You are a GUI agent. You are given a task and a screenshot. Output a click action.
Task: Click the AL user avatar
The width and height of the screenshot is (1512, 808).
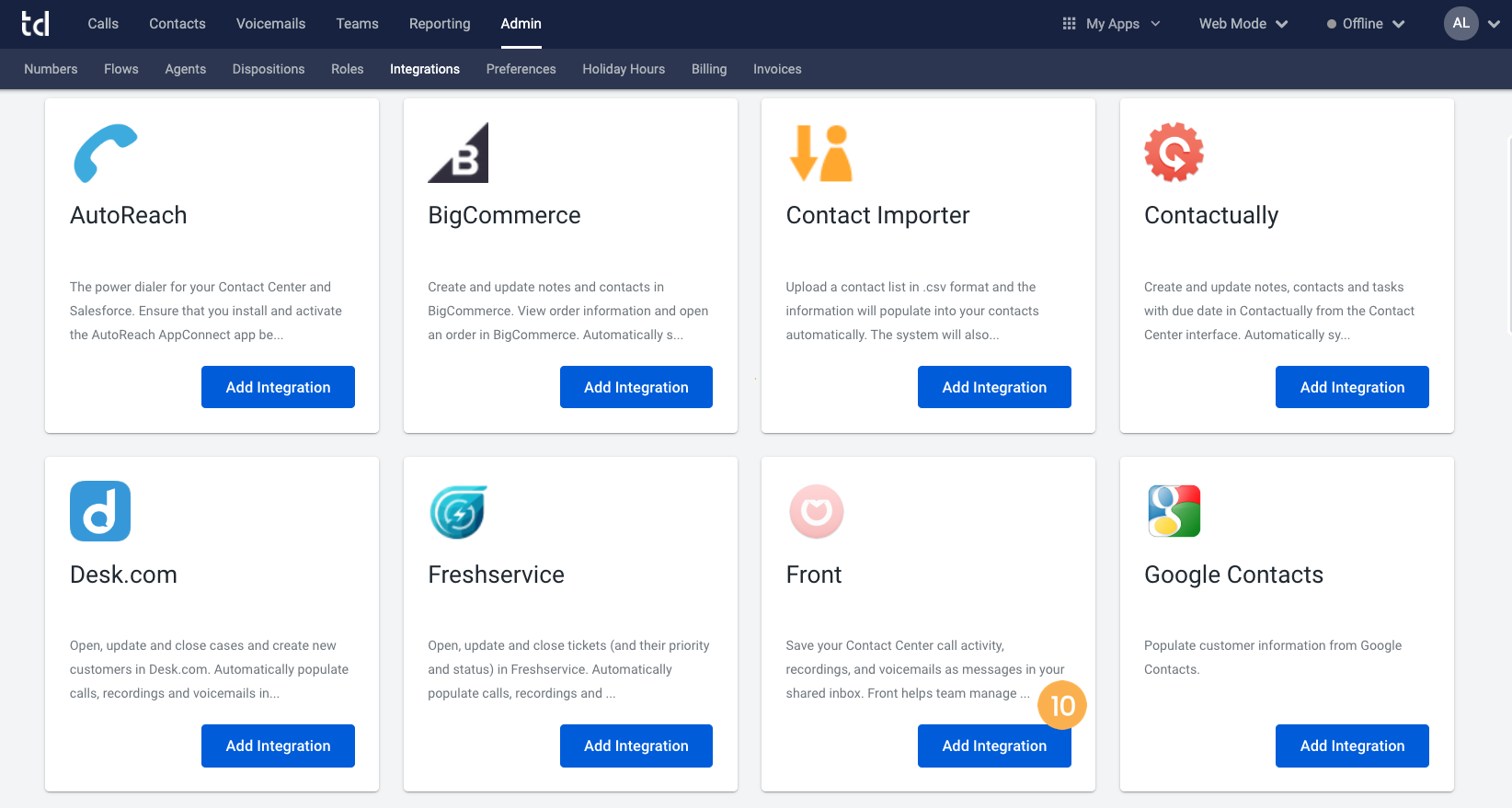click(1460, 24)
